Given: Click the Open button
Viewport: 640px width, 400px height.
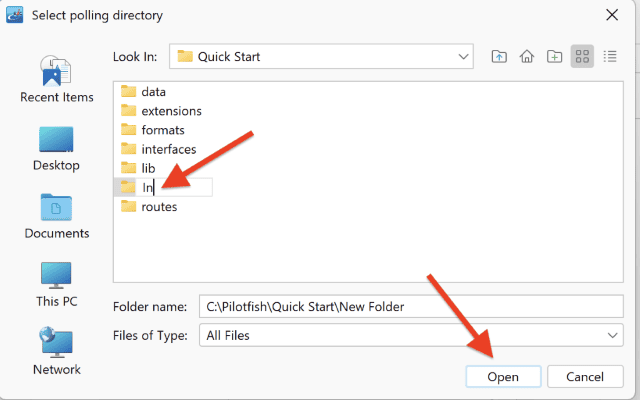Looking at the screenshot, I should point(503,376).
